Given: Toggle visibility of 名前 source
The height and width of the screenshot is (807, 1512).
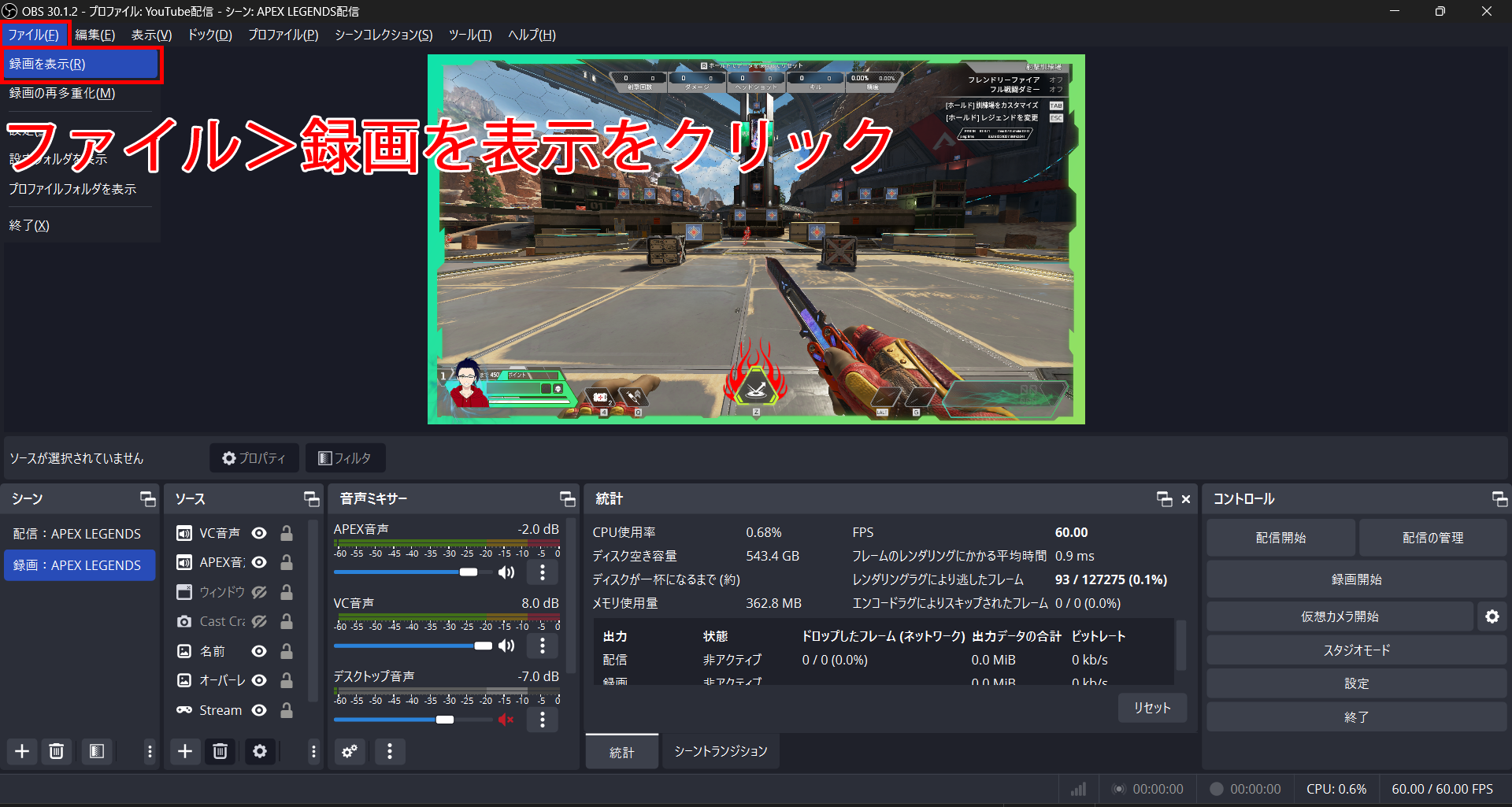Looking at the screenshot, I should [x=259, y=651].
